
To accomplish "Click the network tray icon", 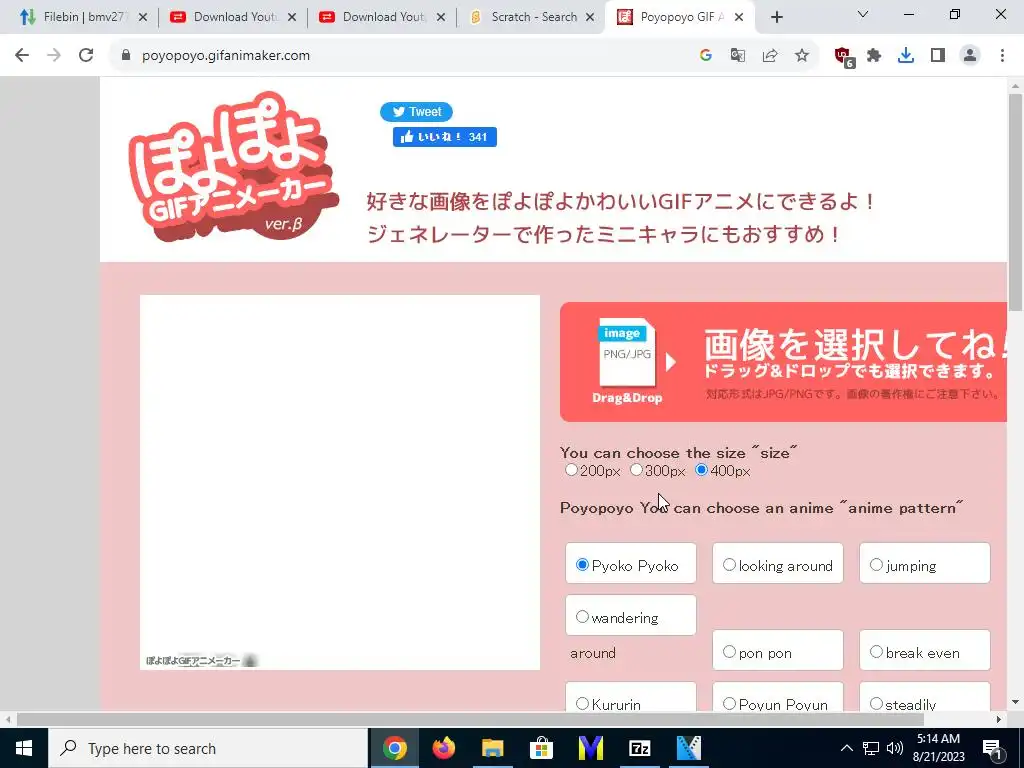I will 871,748.
